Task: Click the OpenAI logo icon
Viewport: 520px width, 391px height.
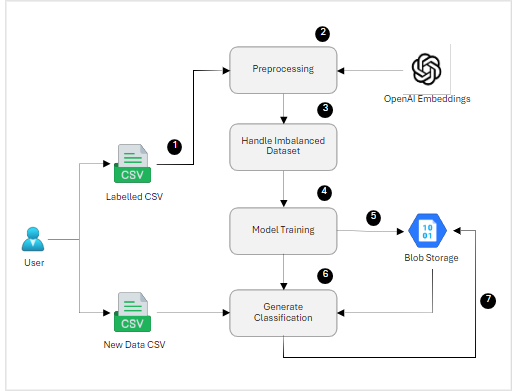Action: [426, 69]
